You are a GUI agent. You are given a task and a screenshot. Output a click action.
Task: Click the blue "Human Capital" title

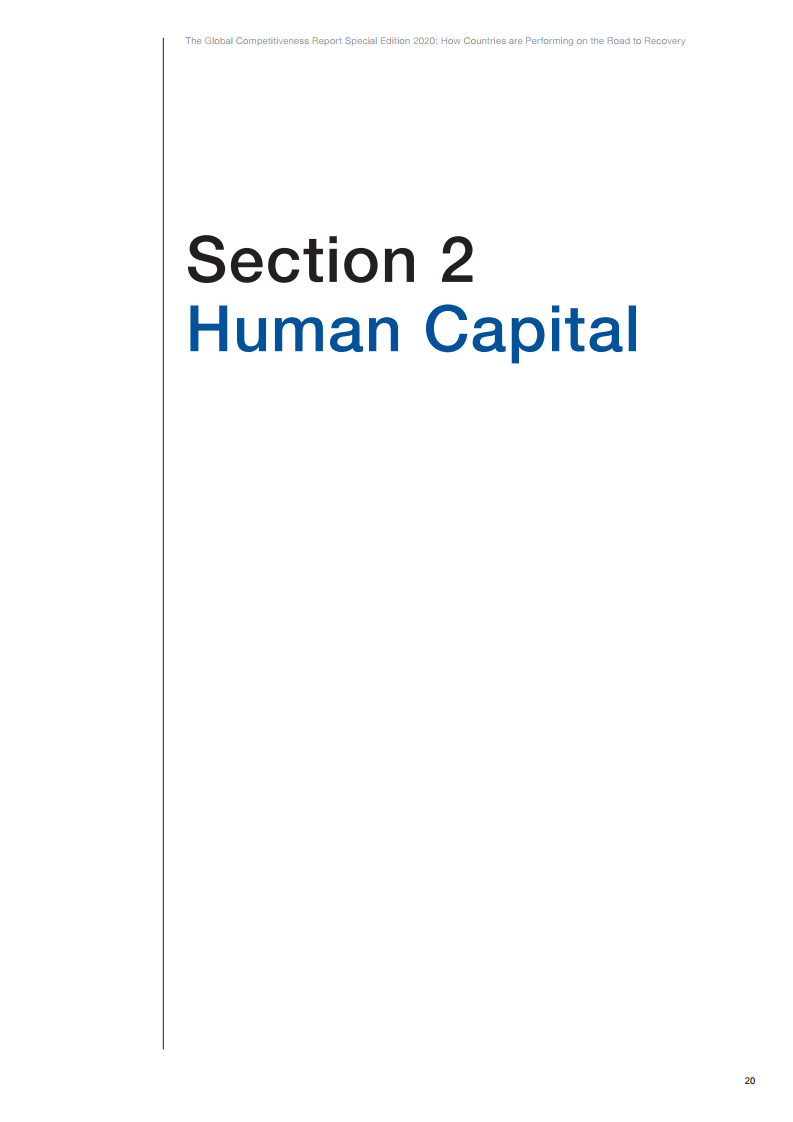click(412, 330)
